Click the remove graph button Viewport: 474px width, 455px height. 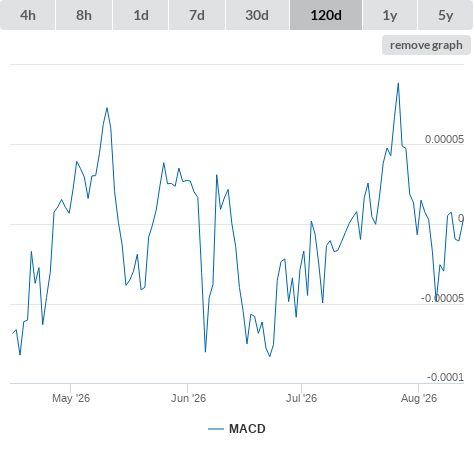click(x=426, y=45)
